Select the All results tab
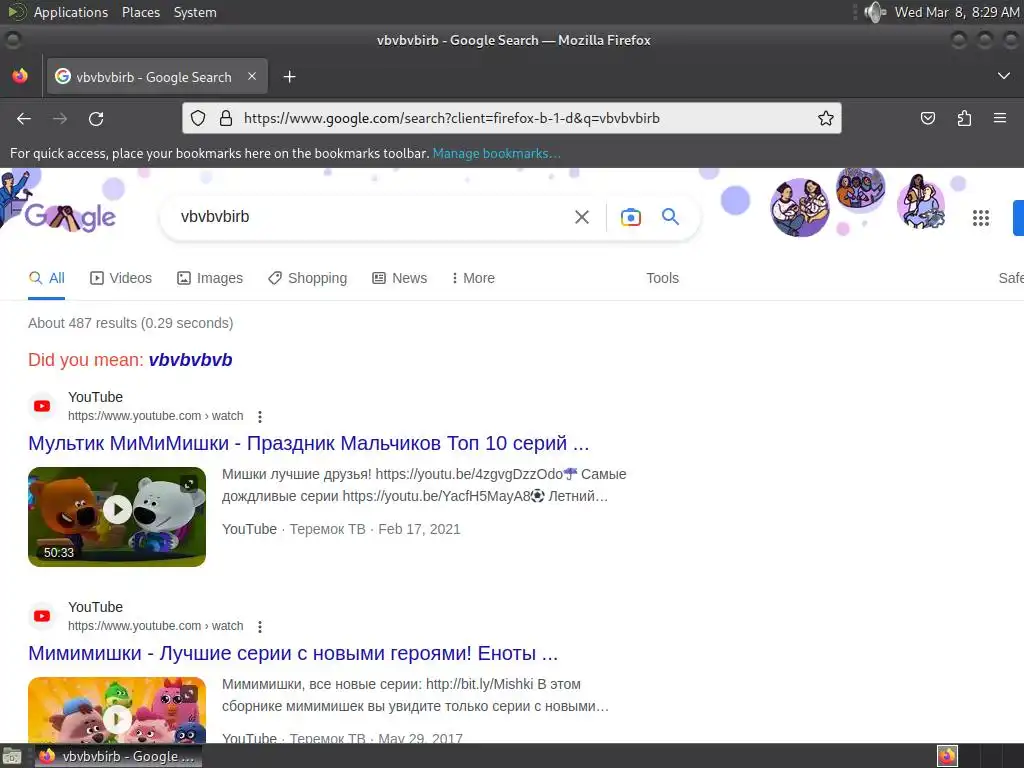1024x768 pixels. 46,278
